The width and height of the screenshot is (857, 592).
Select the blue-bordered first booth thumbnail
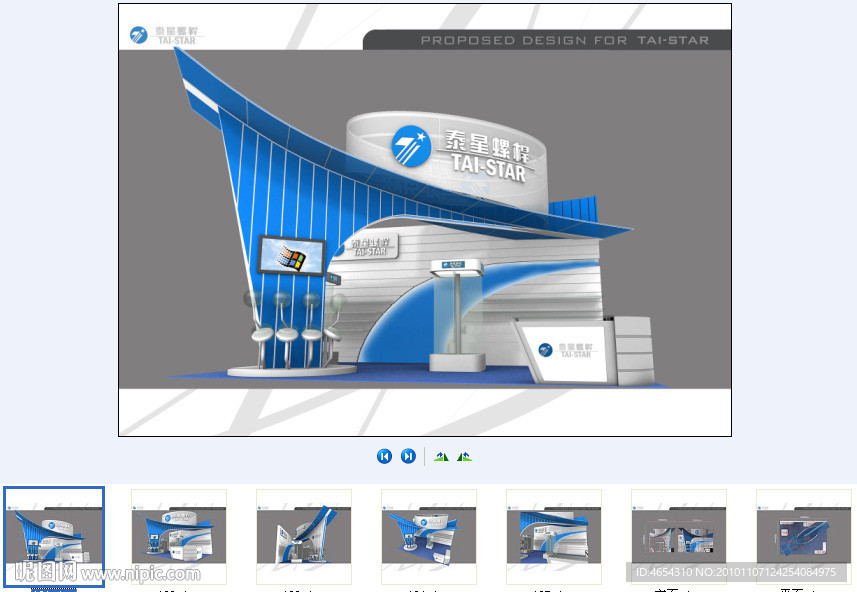point(54,536)
